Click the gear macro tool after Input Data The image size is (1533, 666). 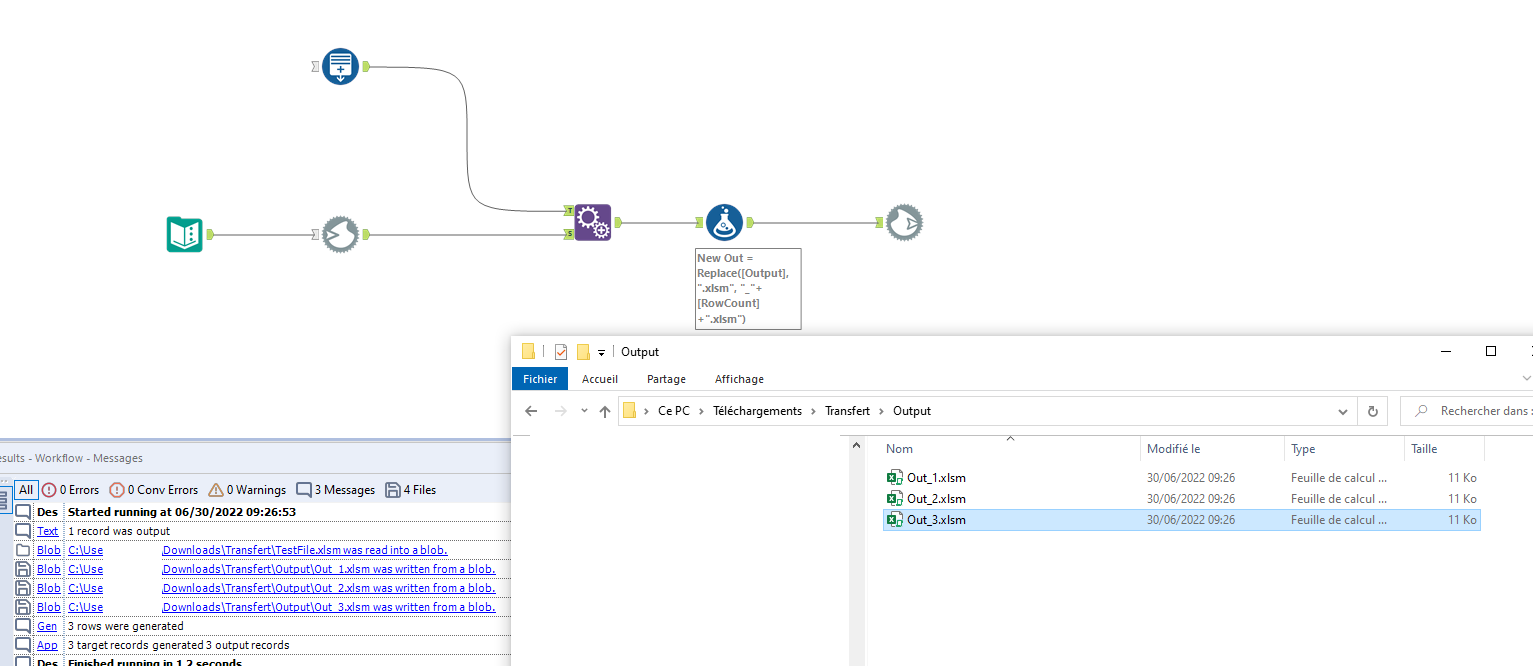click(x=340, y=234)
